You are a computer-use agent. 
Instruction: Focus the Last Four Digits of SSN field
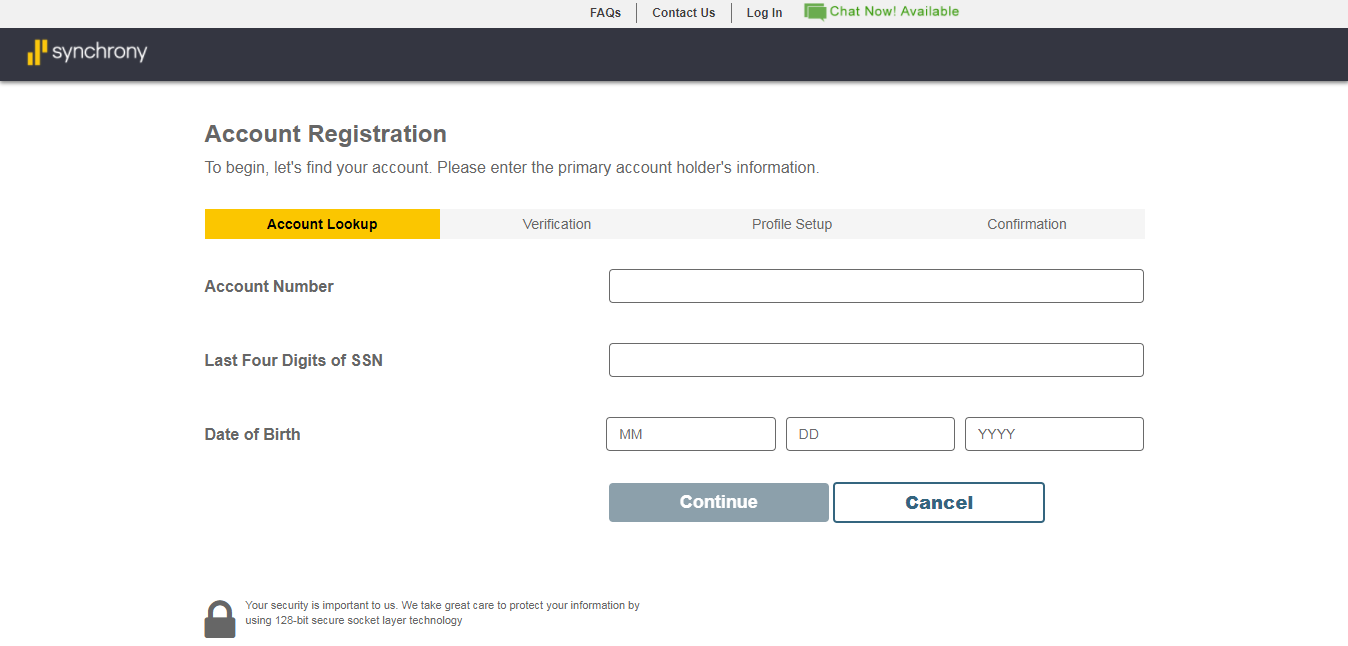[876, 360]
